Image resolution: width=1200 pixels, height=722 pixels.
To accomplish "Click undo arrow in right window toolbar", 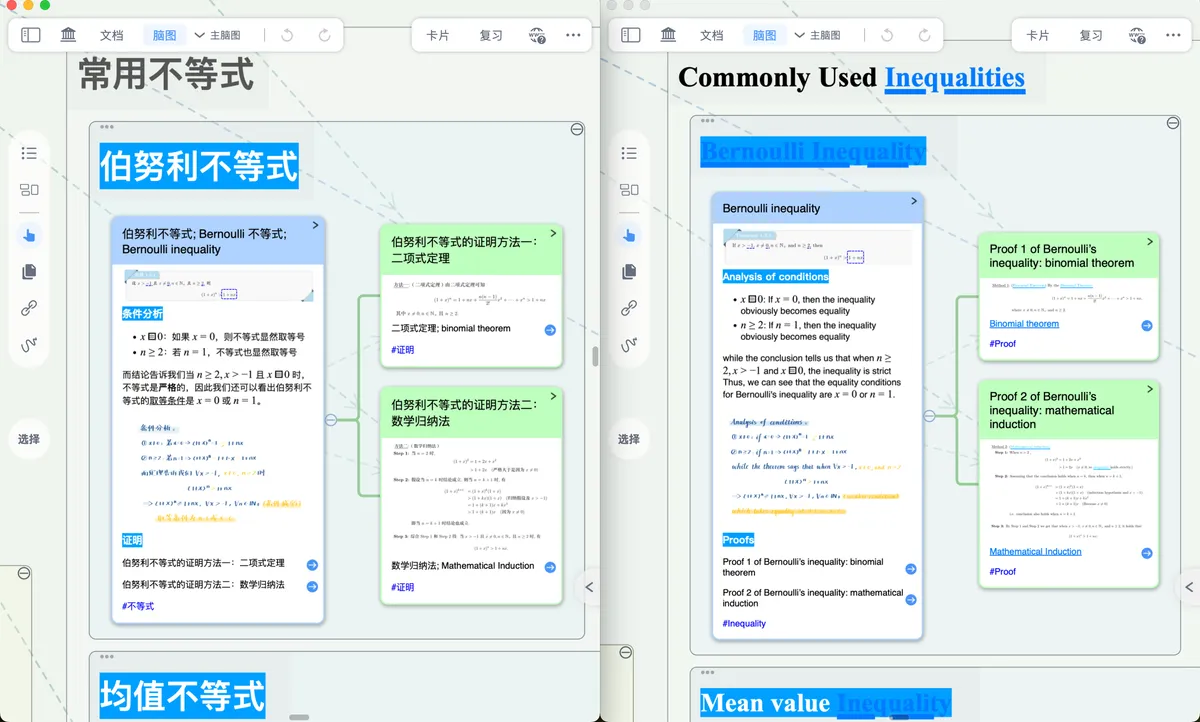I will tap(887, 35).
